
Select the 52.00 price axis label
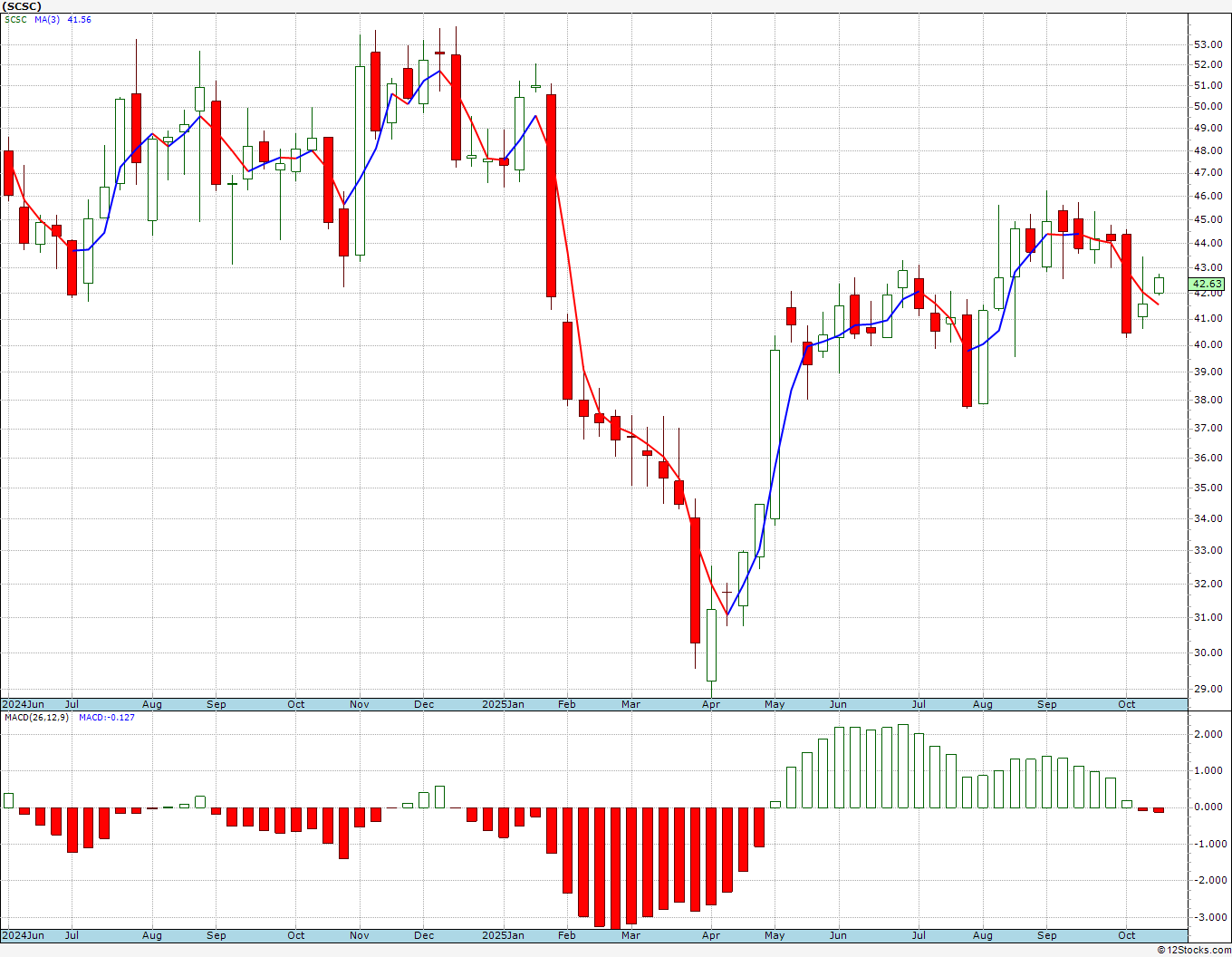(x=1208, y=65)
